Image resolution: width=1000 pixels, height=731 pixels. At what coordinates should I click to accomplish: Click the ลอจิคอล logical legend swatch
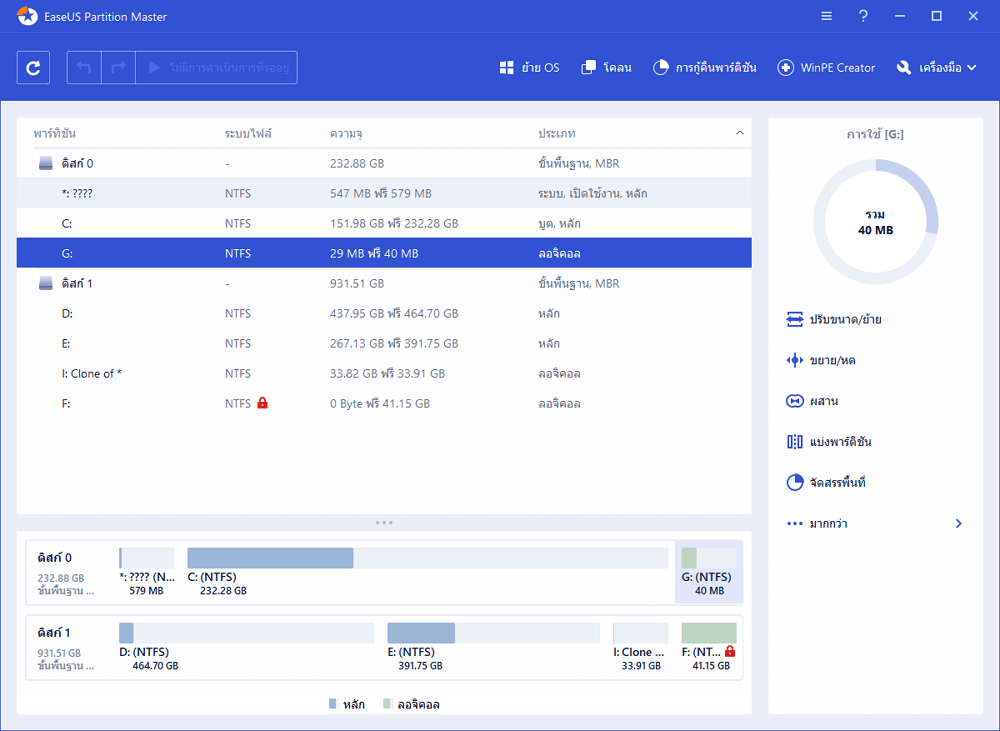(386, 704)
